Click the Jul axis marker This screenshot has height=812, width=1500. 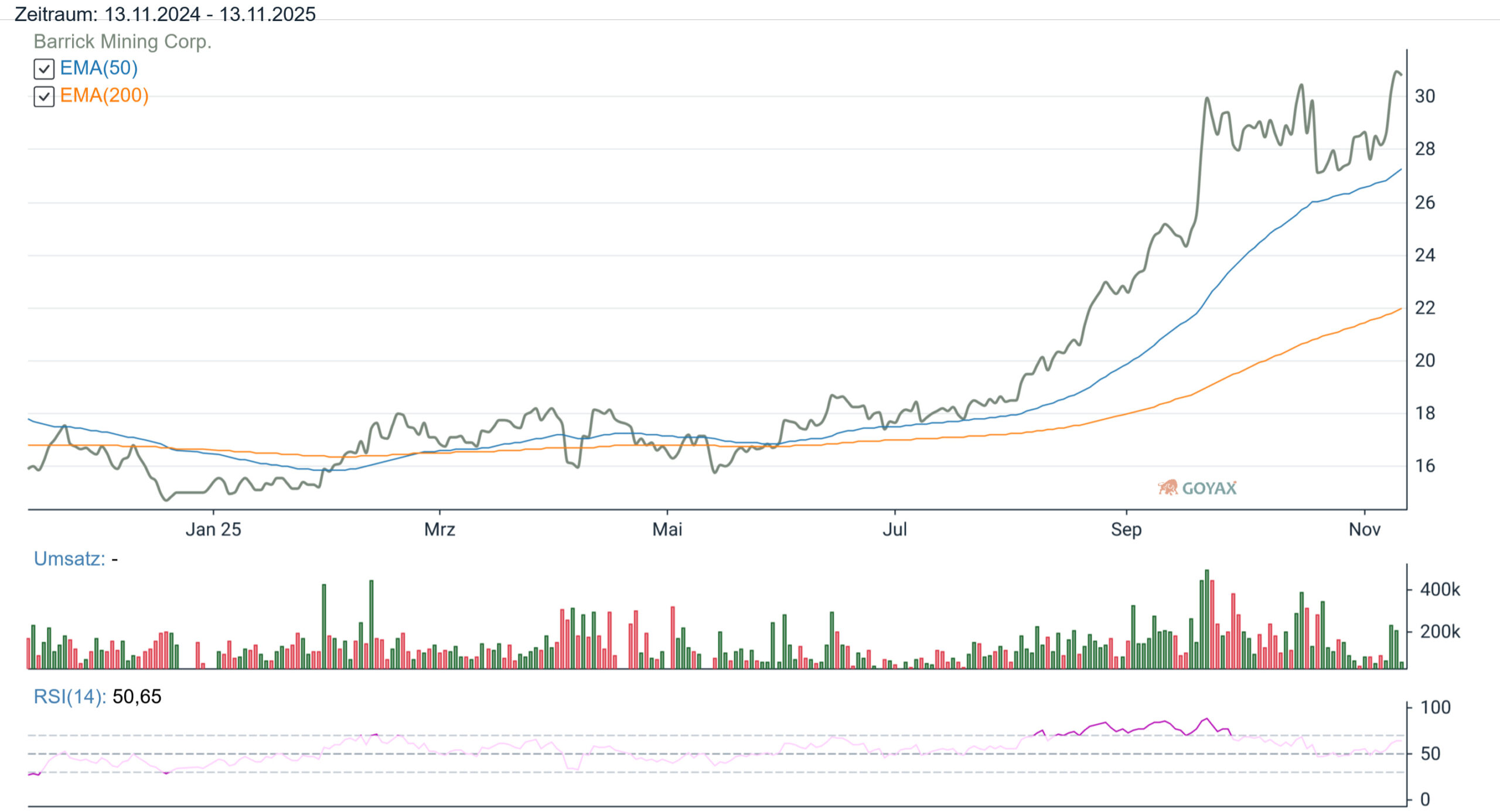click(895, 530)
